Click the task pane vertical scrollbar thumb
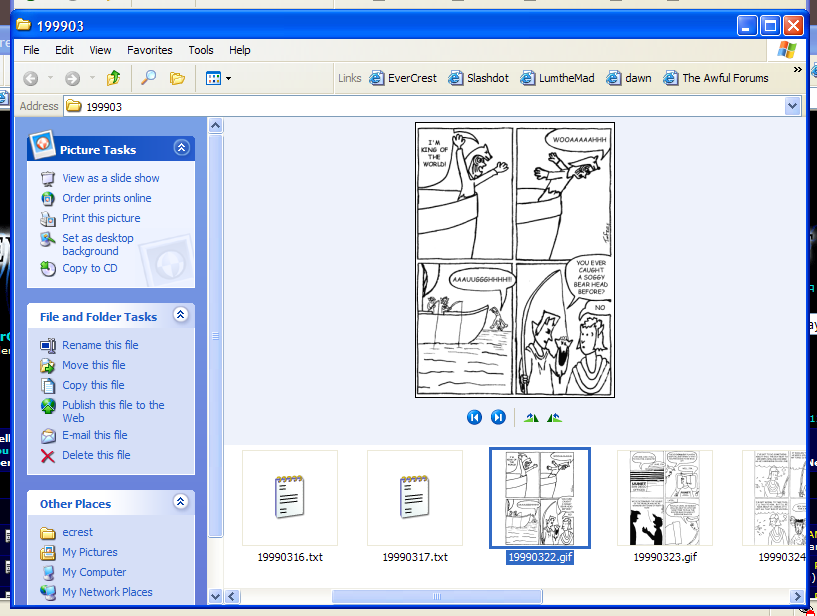The height and width of the screenshot is (616, 817). pos(215,336)
